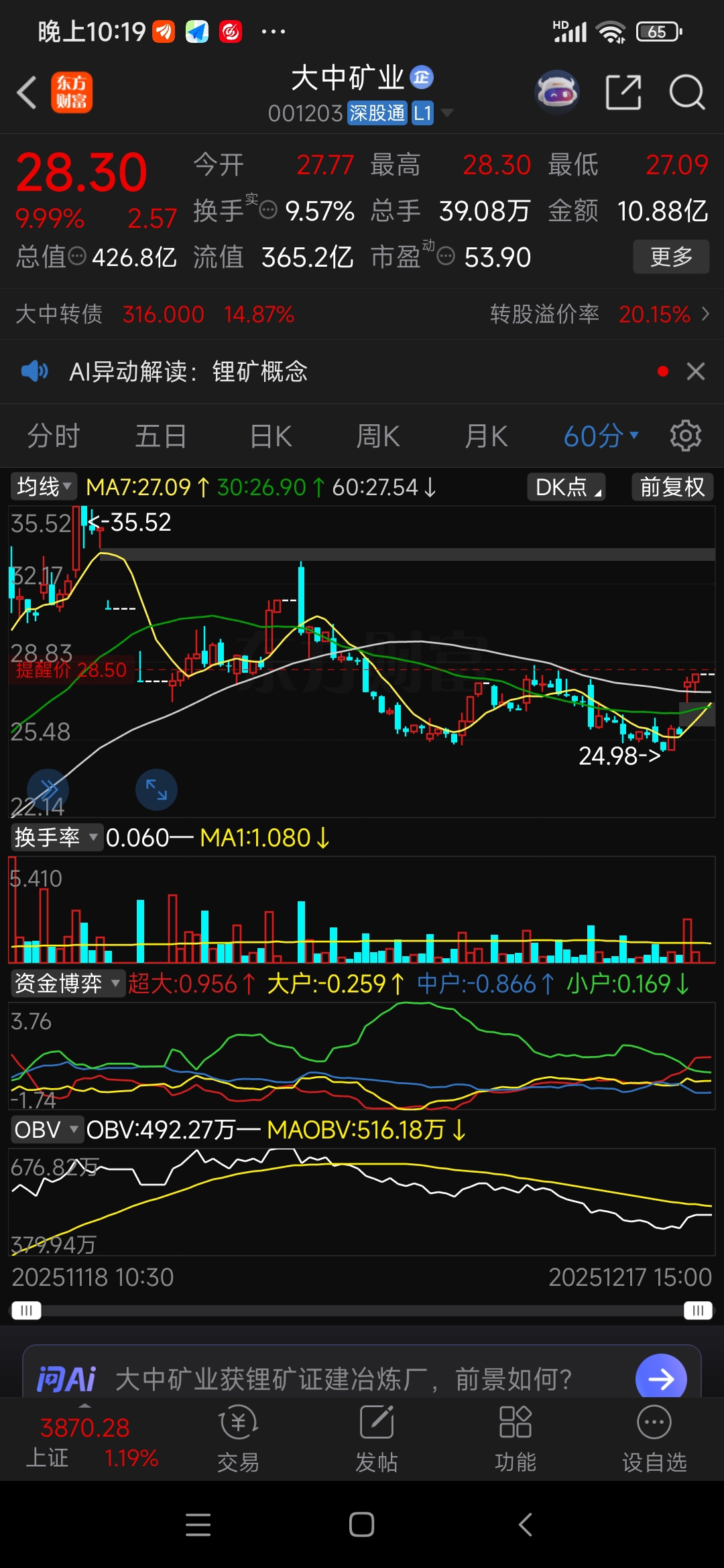Screen dimensions: 724x1568
Task: Tap the L1 quote level tag
Action: pos(422,113)
